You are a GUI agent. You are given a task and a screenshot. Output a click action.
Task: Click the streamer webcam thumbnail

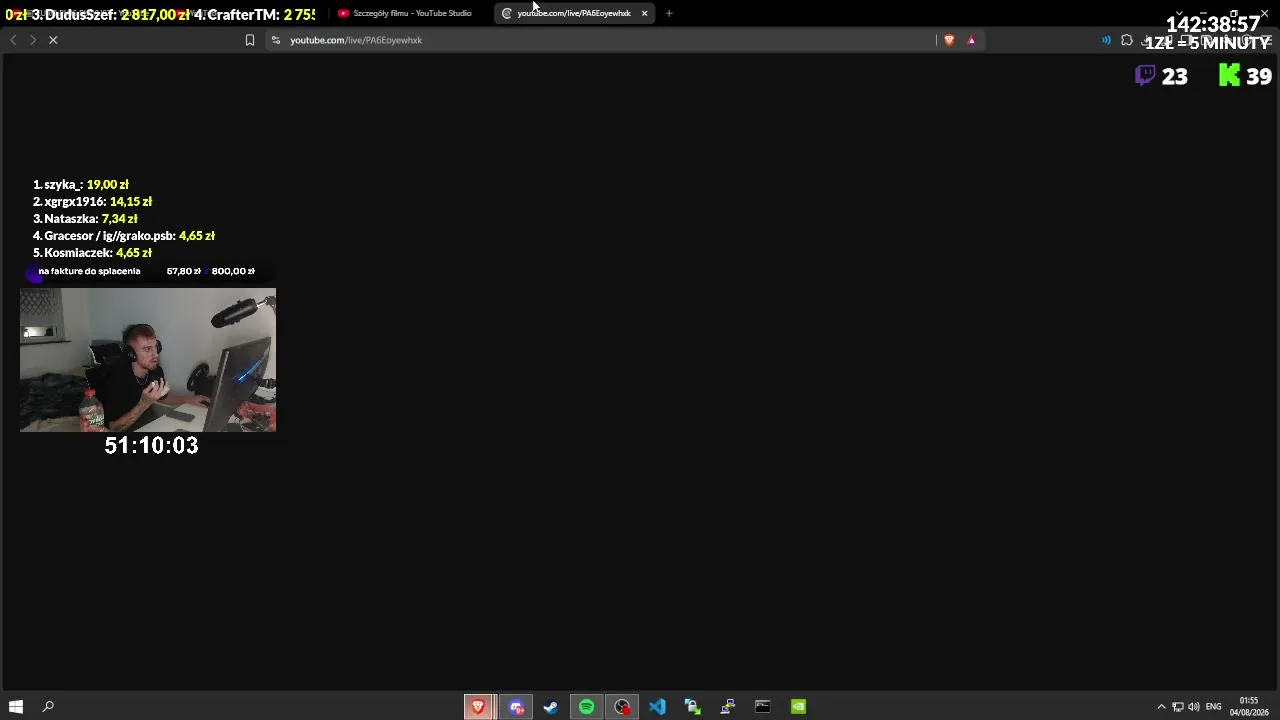pyautogui.click(x=148, y=360)
